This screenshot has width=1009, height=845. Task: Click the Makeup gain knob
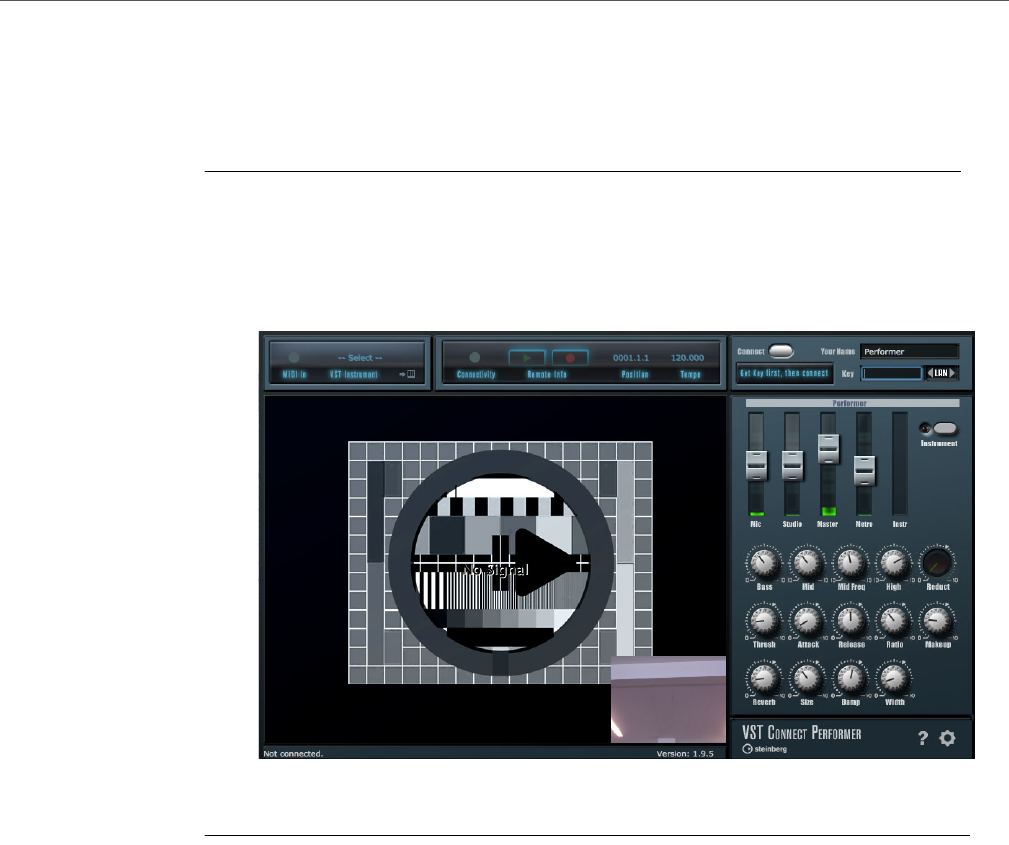(938, 621)
